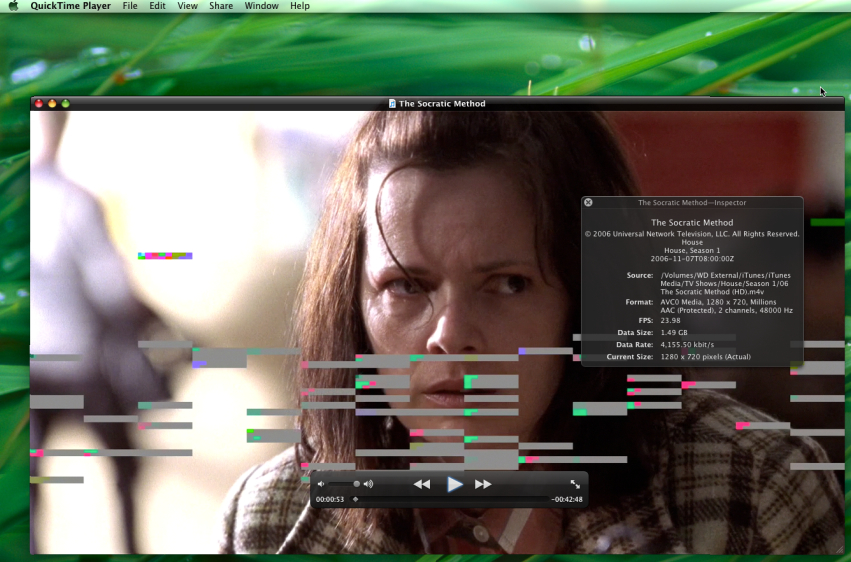851x562 pixels.
Task: Close the Inspector panel
Action: 588,202
